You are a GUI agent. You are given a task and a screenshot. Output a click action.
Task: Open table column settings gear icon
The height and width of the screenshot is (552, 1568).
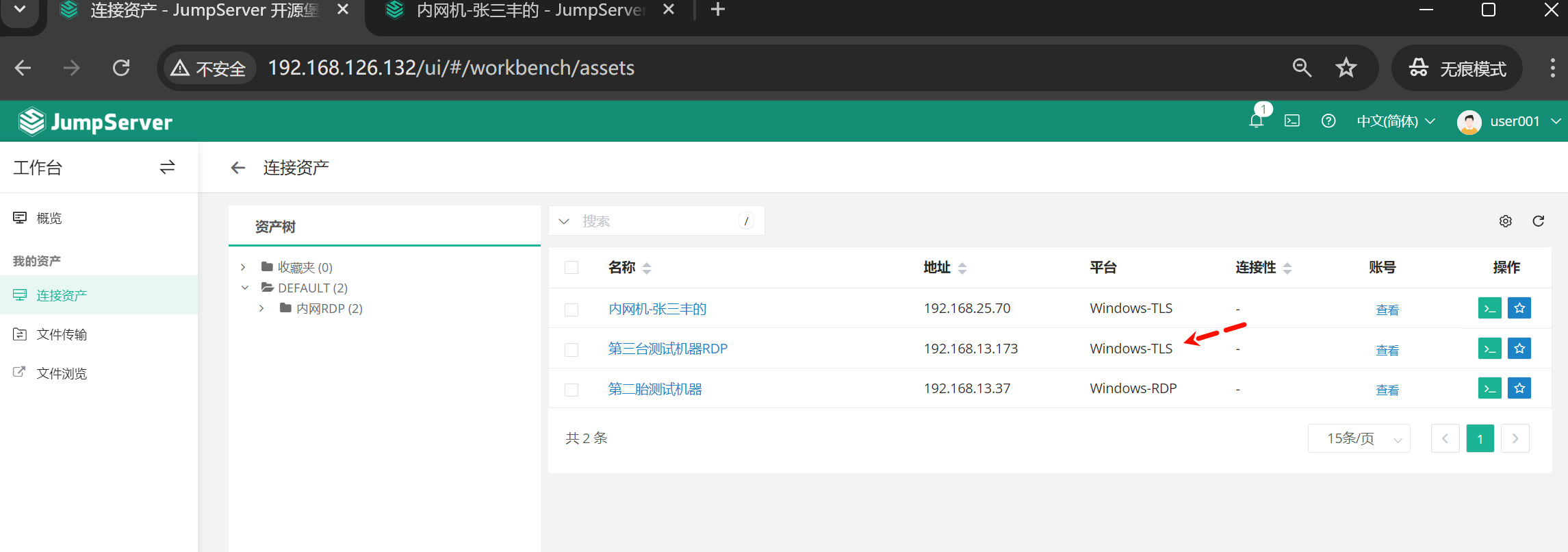coord(1506,221)
